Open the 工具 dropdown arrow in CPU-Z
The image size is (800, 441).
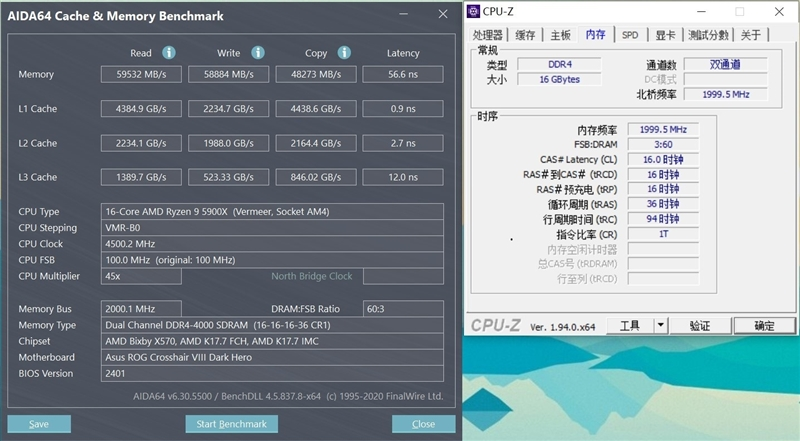point(661,325)
